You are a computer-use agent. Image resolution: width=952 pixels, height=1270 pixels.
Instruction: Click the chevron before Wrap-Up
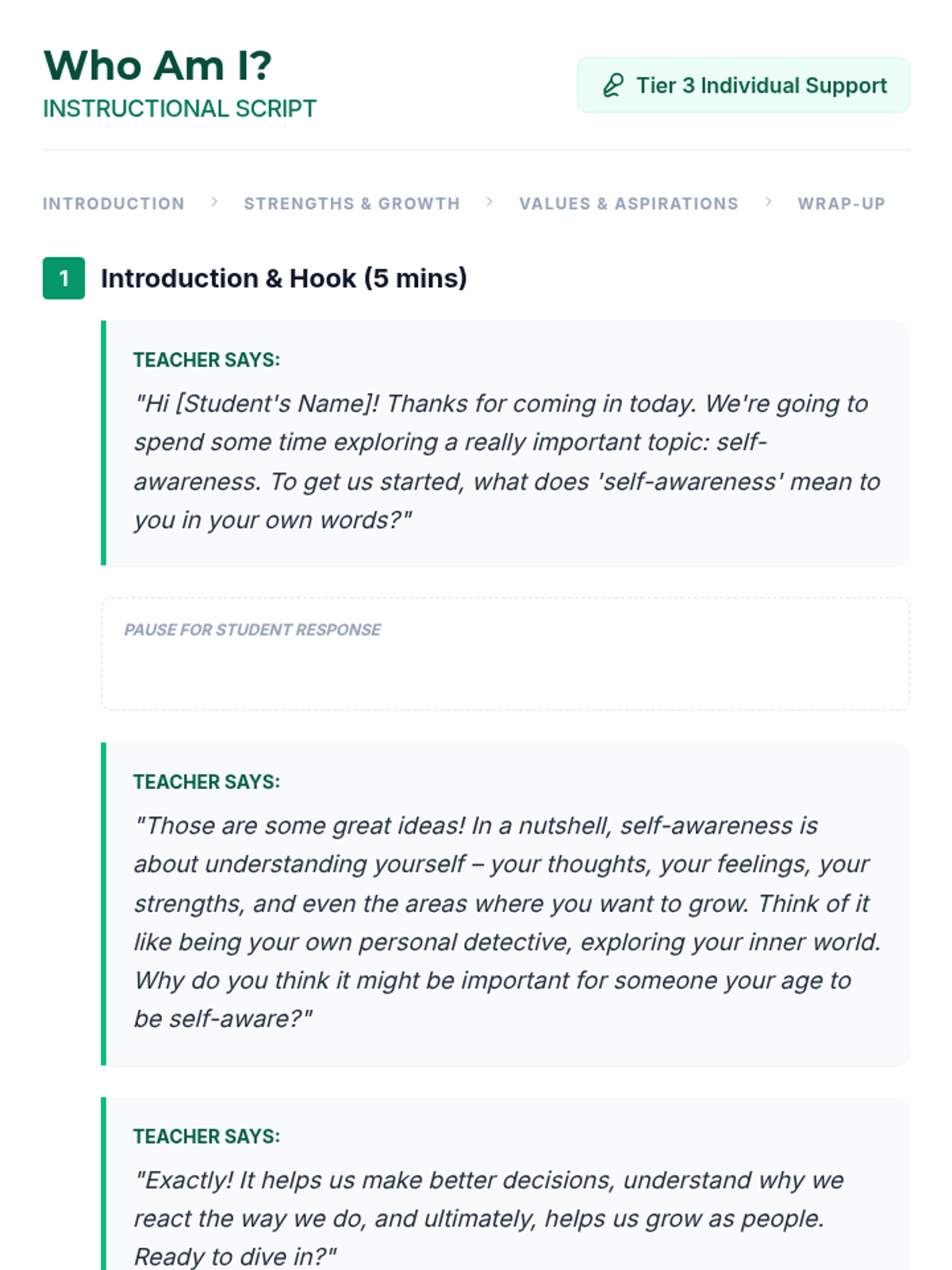768,202
